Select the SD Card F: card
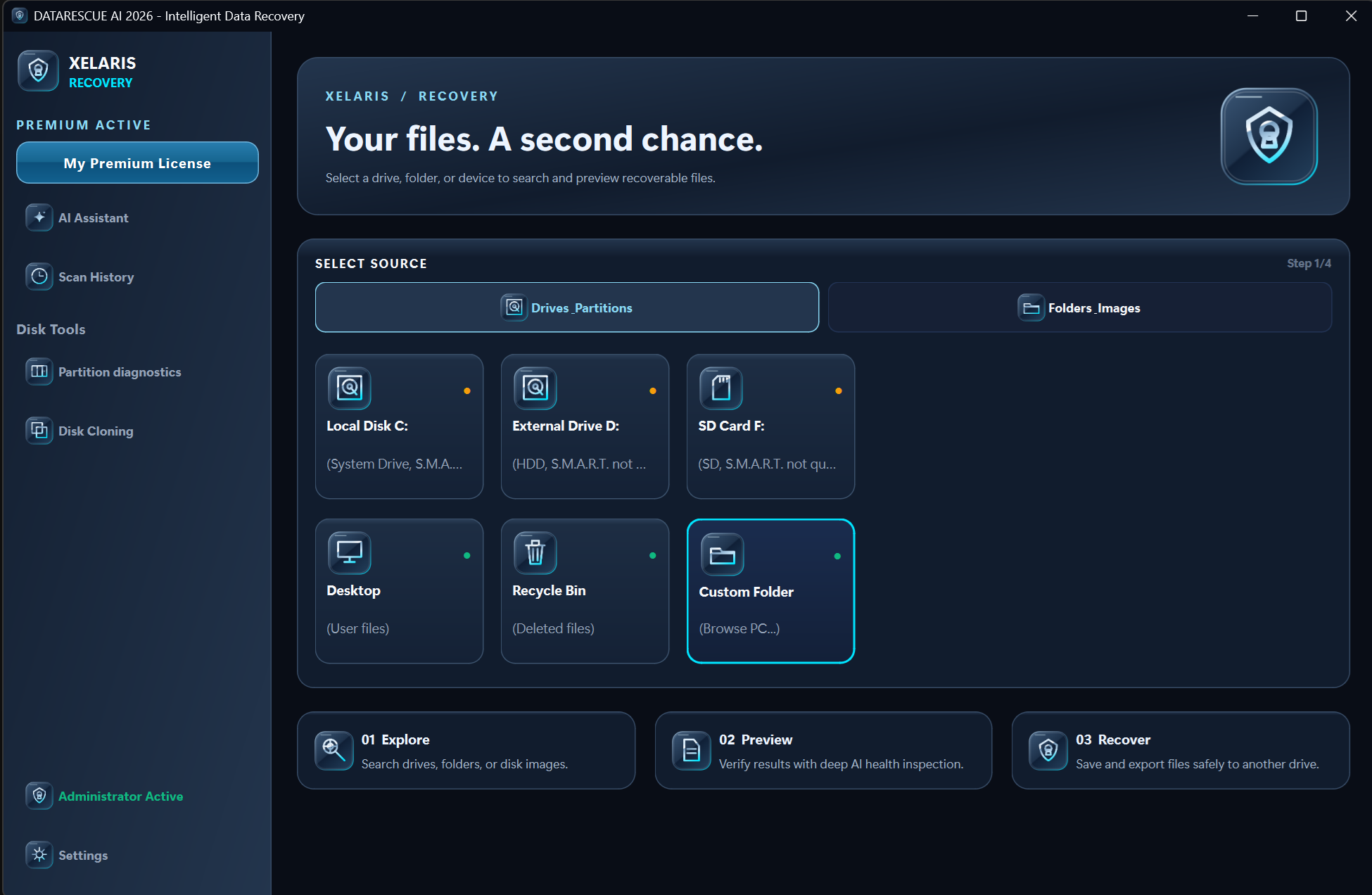1372x895 pixels. (771, 426)
